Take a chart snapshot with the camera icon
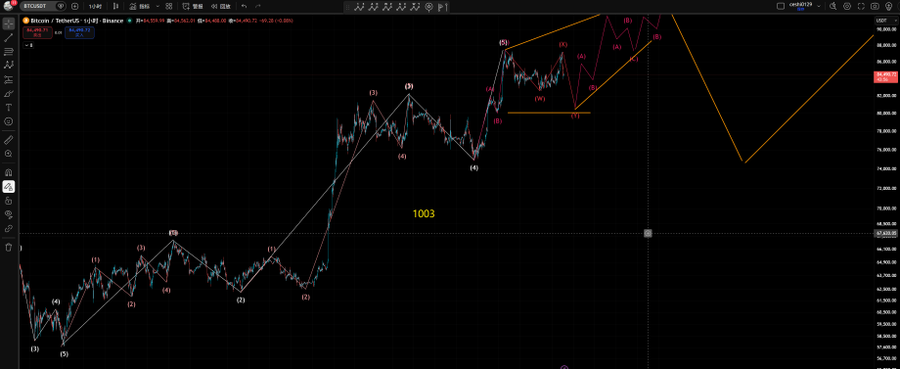 pos(874,6)
